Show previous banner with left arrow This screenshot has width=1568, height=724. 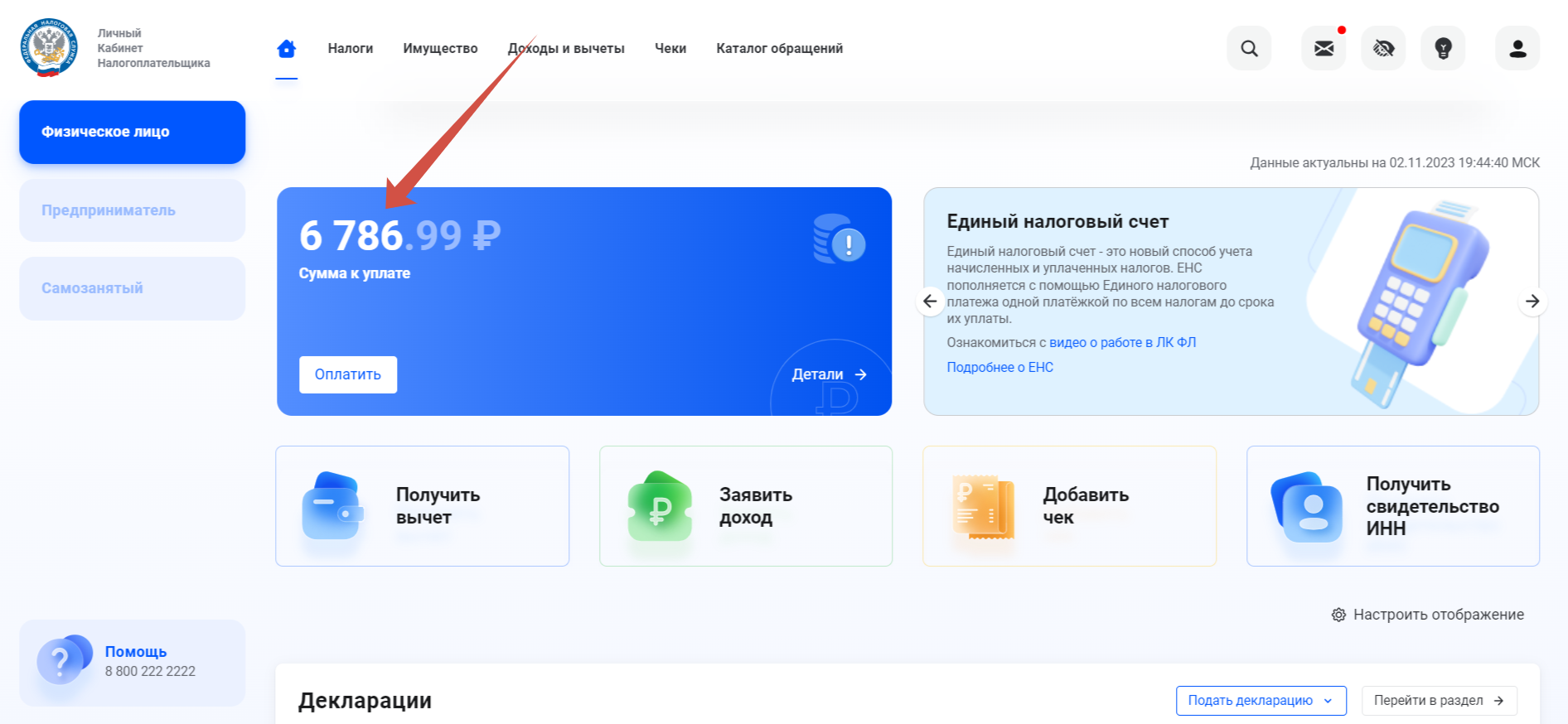tap(930, 301)
